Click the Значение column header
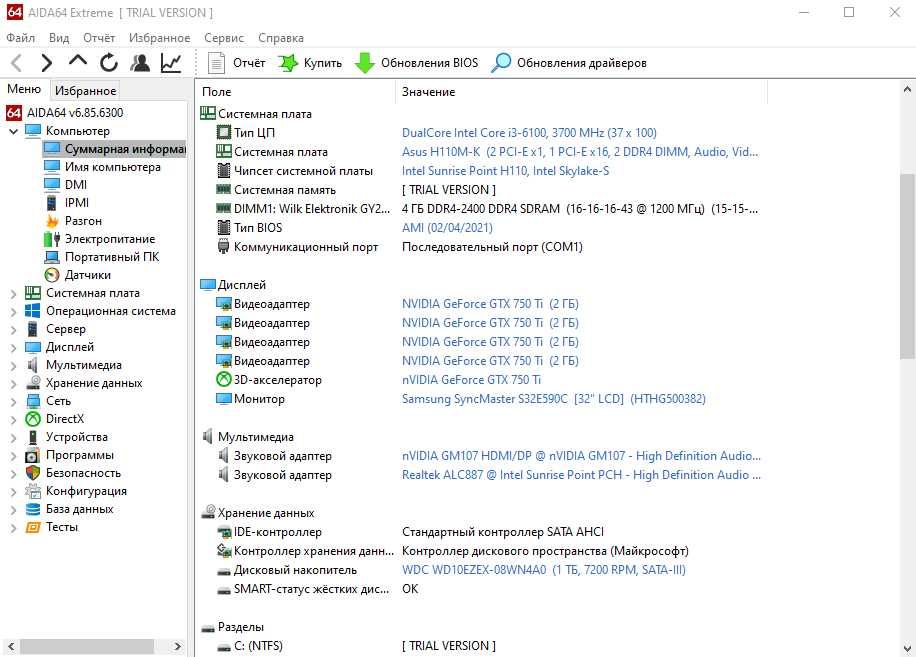 (582, 92)
